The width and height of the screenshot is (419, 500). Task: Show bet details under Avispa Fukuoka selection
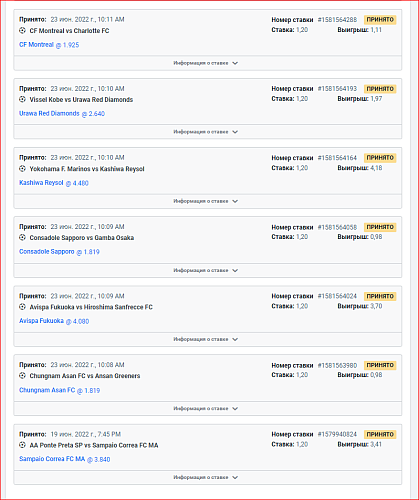pyautogui.click(x=207, y=339)
